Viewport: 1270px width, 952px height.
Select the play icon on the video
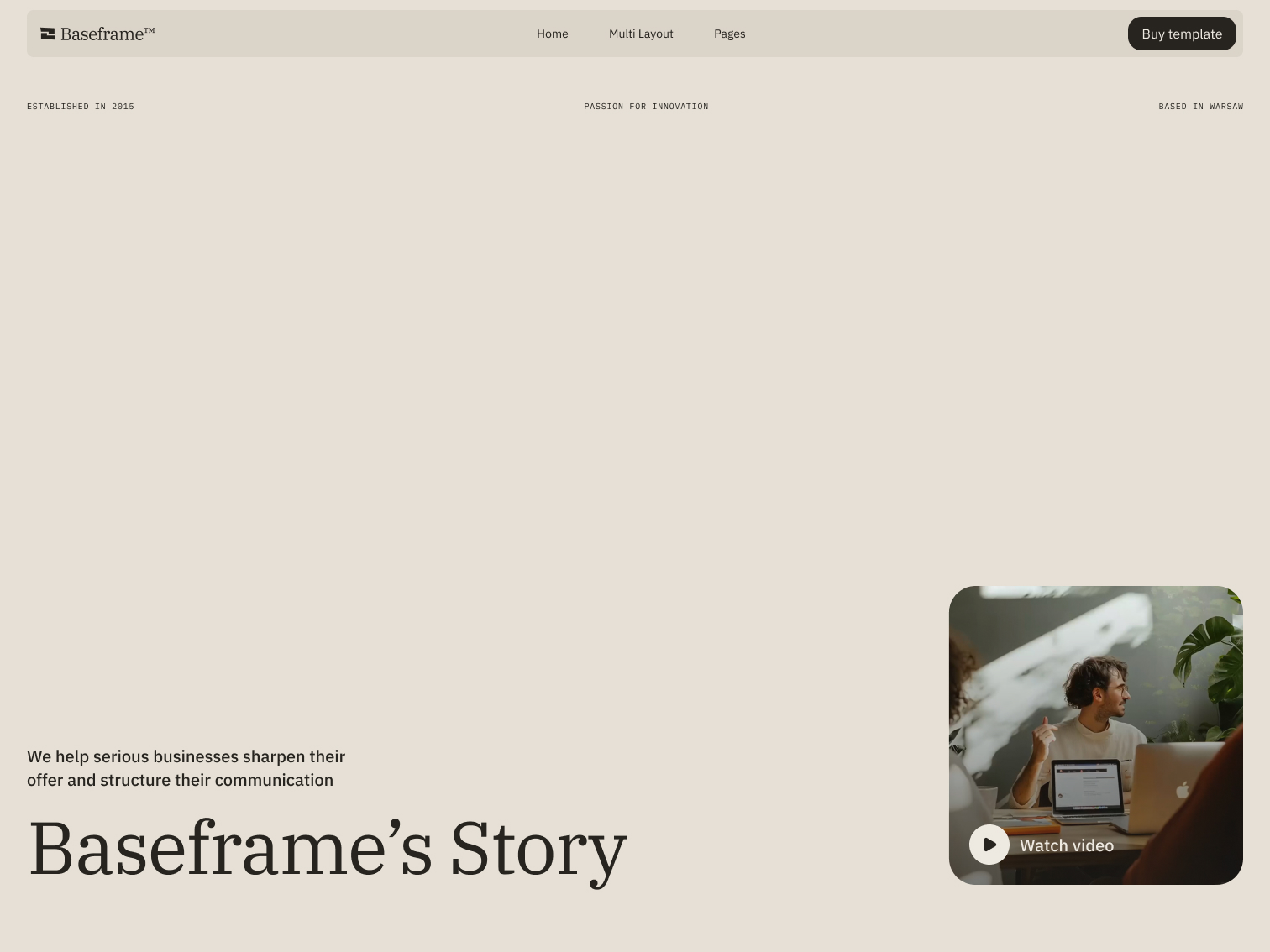point(989,845)
